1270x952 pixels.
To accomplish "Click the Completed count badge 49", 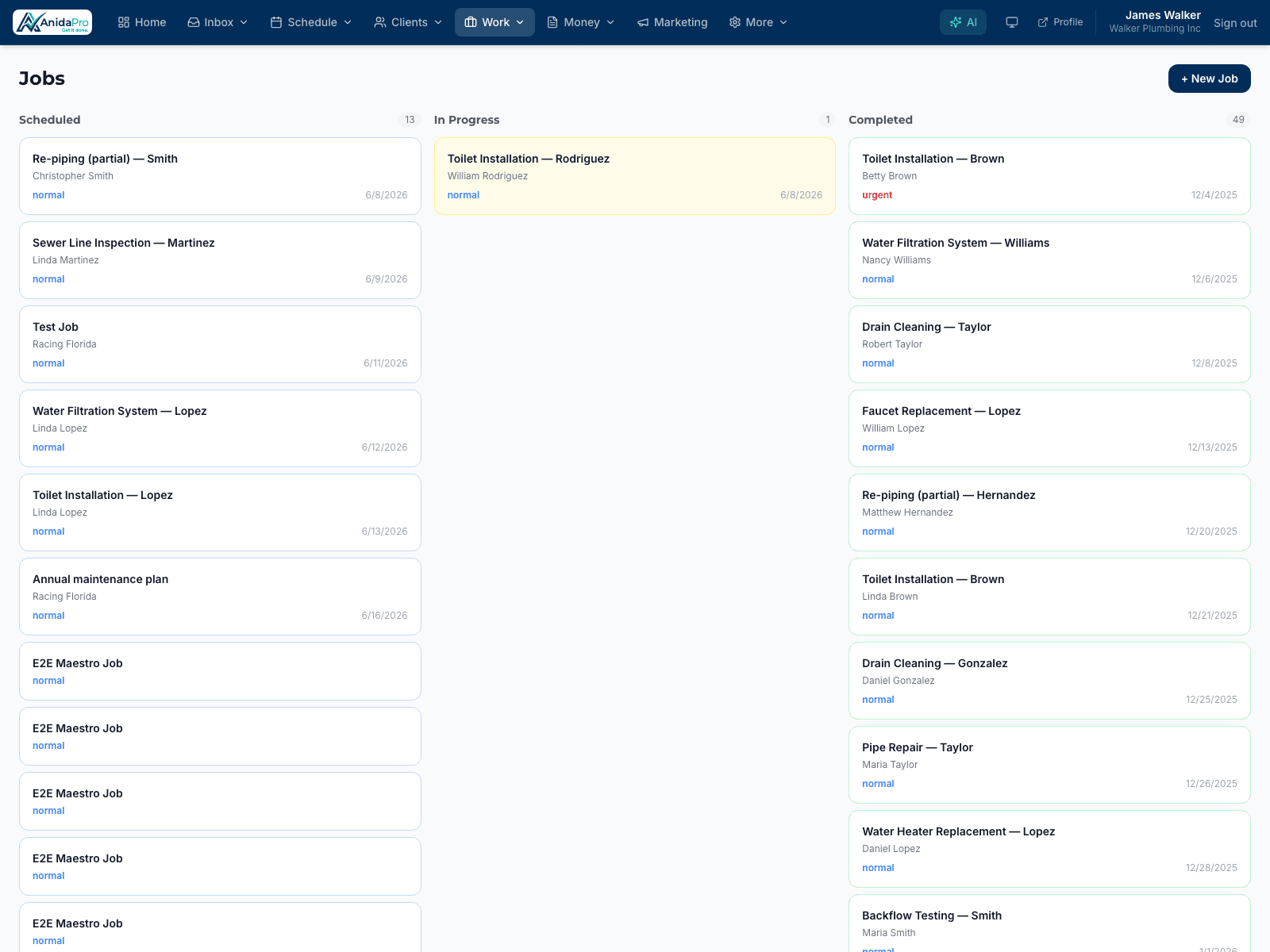I will click(1238, 120).
